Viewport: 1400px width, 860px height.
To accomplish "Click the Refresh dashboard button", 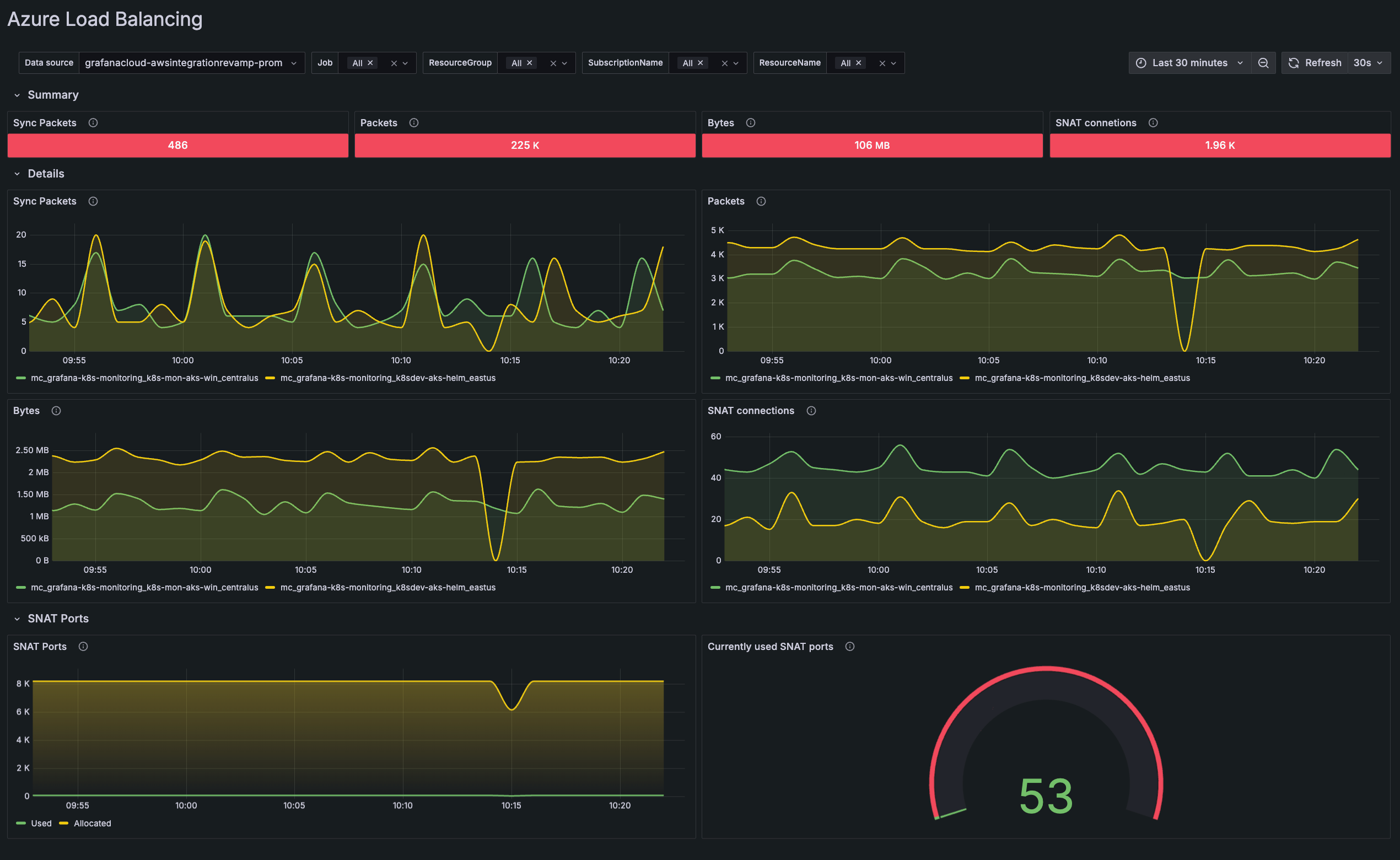I will click(x=1314, y=63).
